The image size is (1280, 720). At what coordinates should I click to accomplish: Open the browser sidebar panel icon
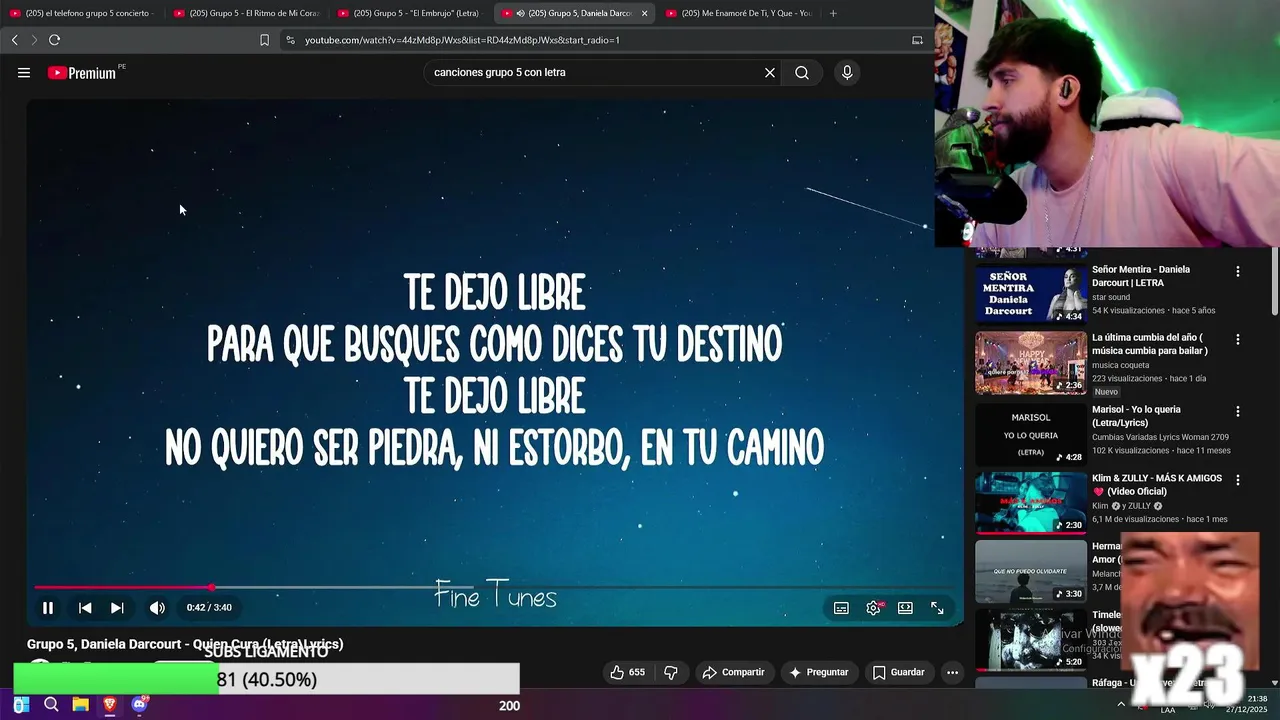[917, 40]
